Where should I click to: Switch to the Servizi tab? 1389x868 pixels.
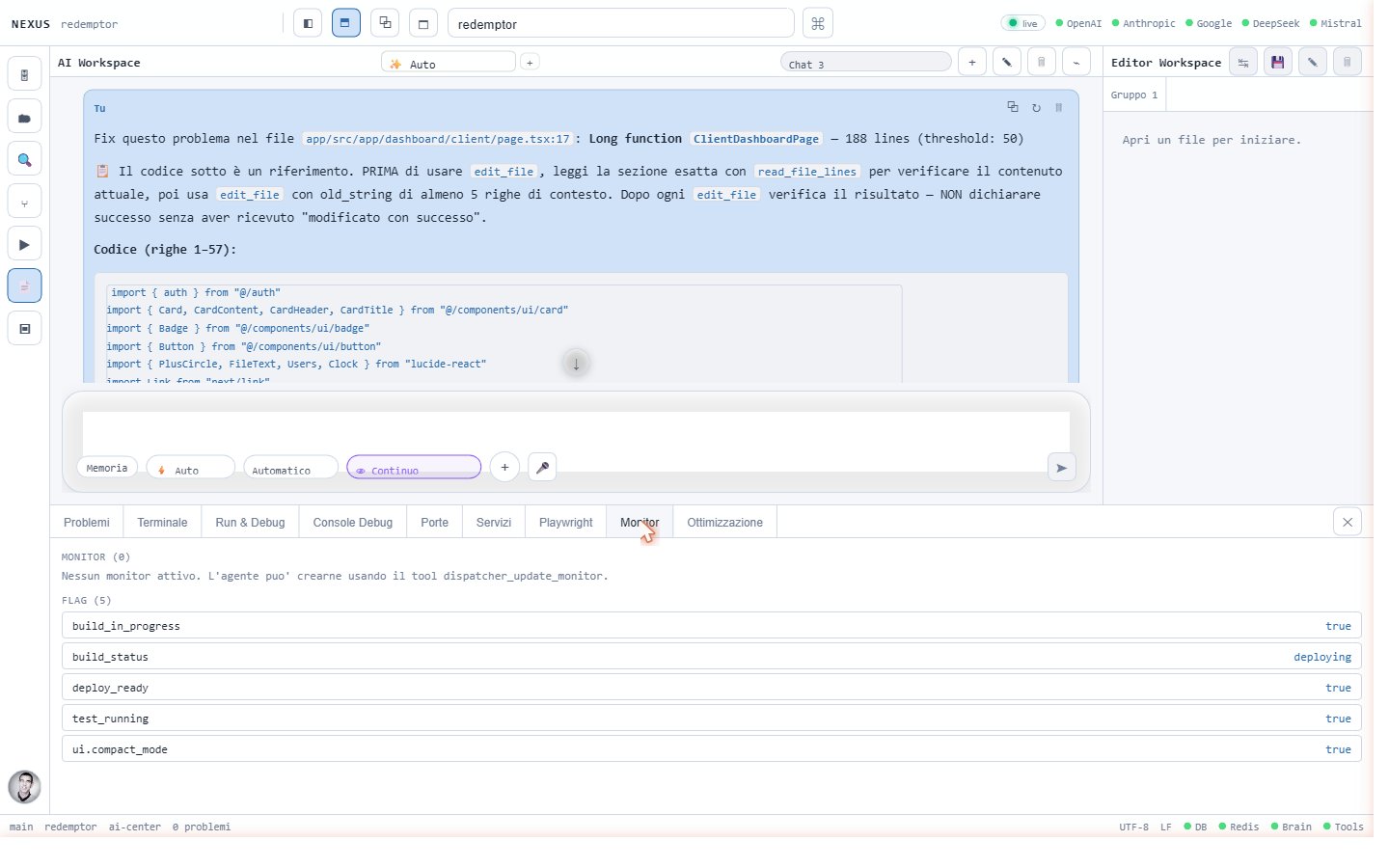[494, 522]
